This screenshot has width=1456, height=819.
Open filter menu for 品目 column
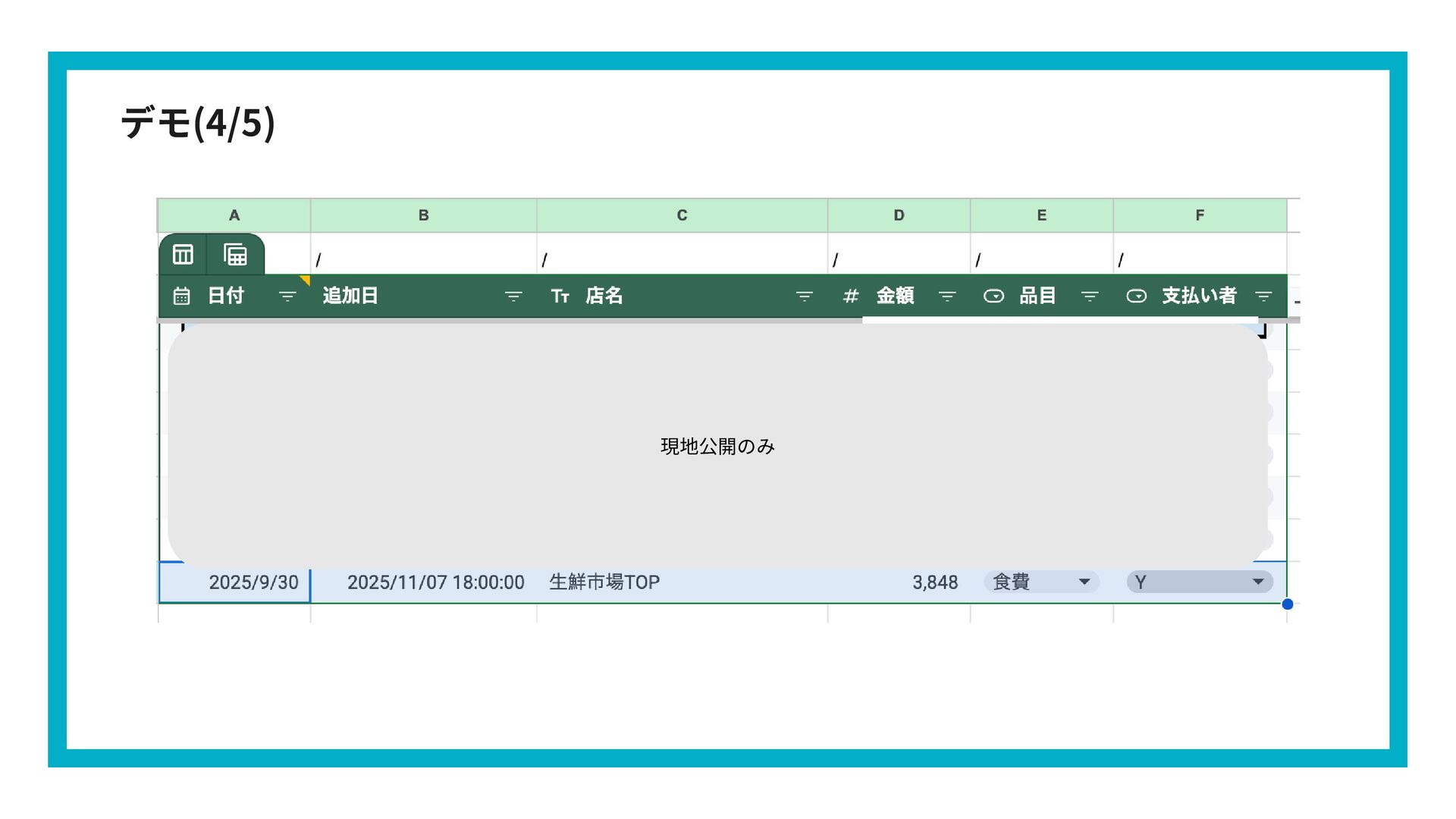pos(1090,296)
